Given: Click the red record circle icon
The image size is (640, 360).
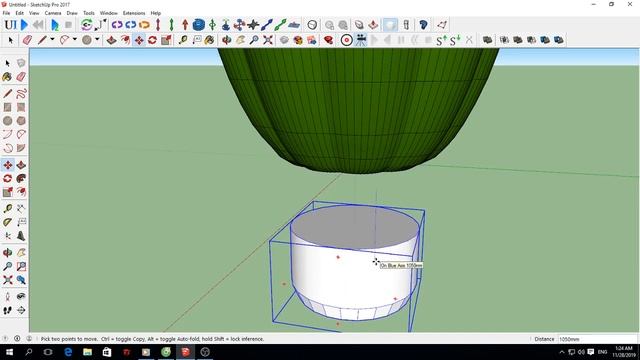Looking at the screenshot, I should pos(347,40).
